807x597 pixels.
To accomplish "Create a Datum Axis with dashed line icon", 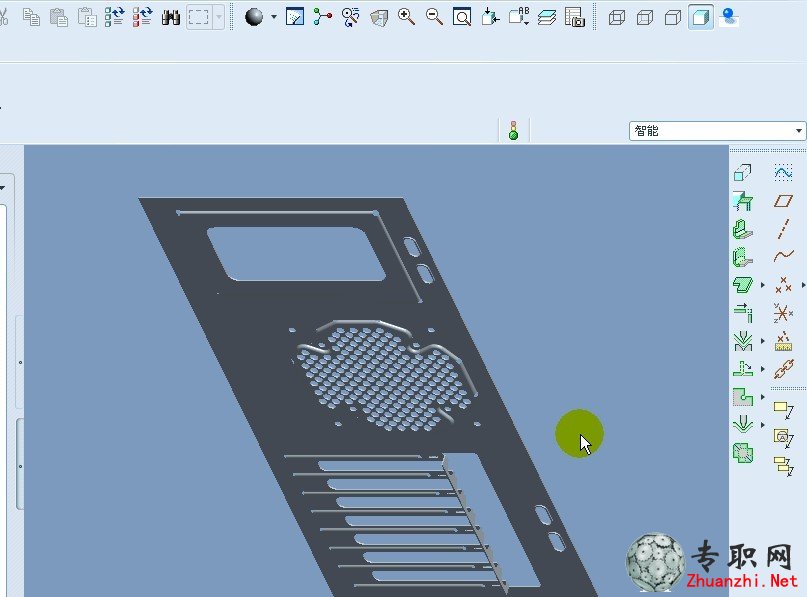I will click(783, 229).
